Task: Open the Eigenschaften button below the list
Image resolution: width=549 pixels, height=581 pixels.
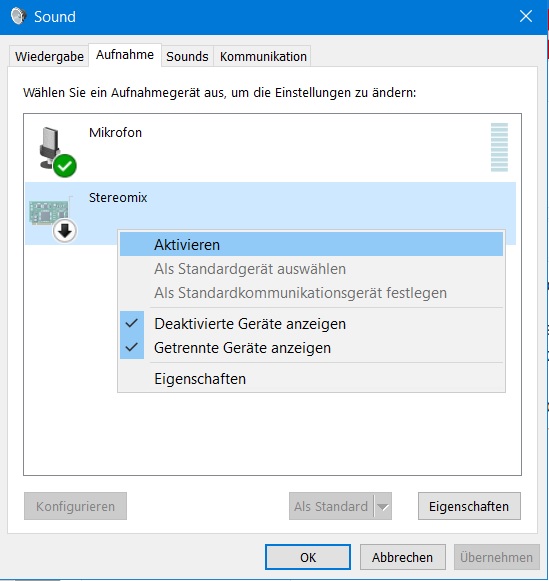Action: (469, 506)
